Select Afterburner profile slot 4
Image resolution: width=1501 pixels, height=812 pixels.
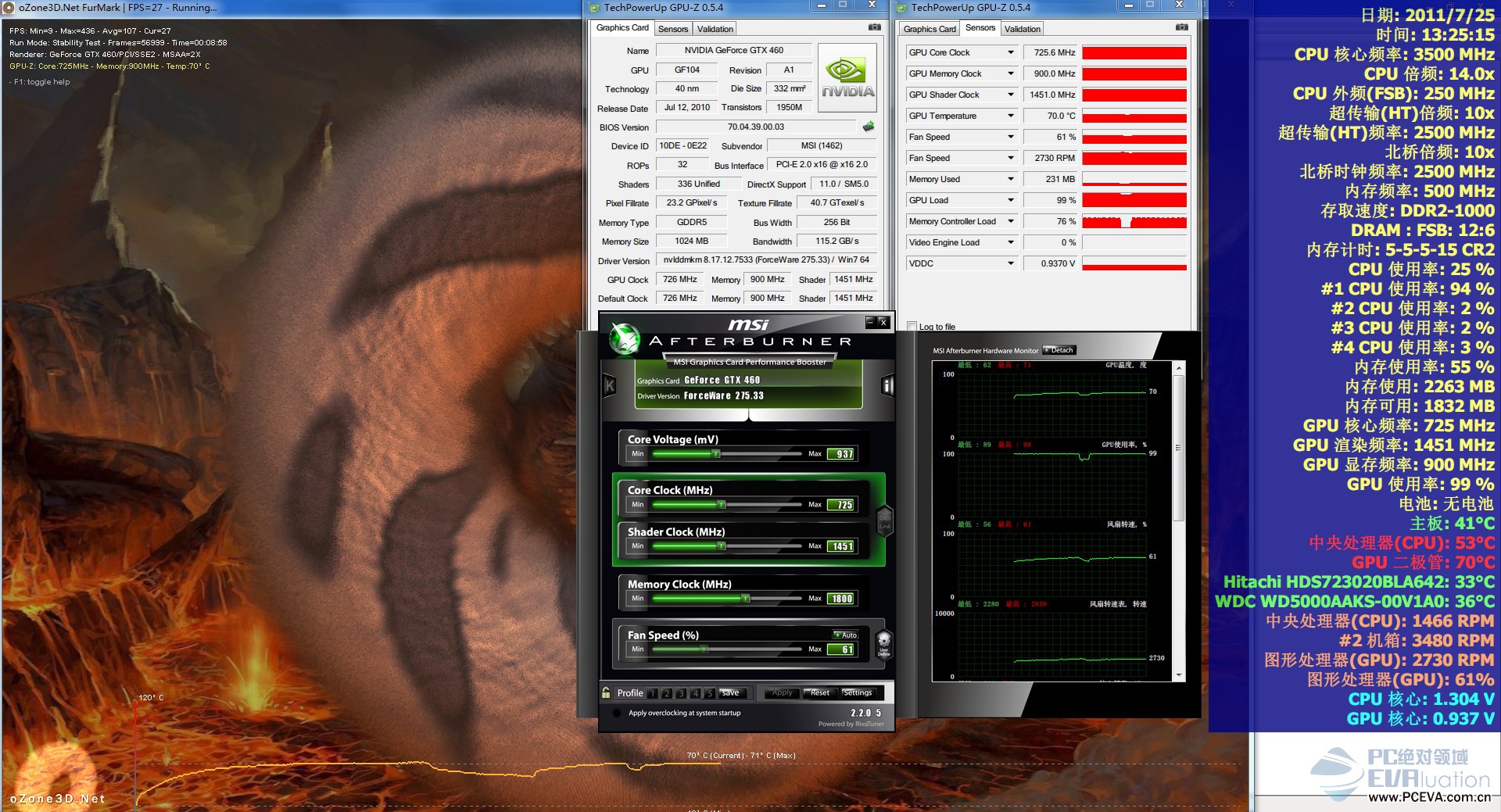[695, 693]
